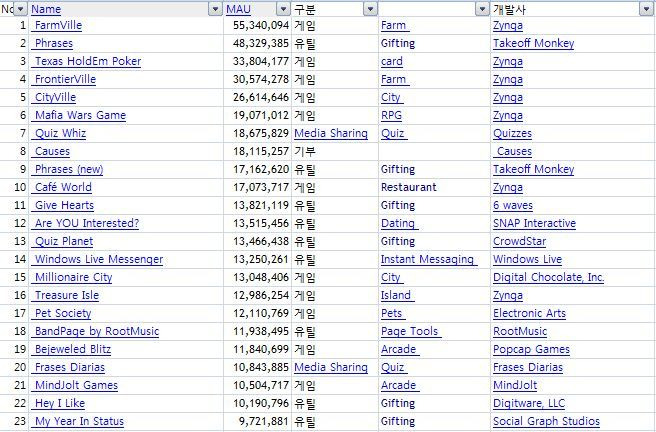The height and width of the screenshot is (432, 656).
Task: Click the Instant Messaging category link
Action: coord(427,259)
